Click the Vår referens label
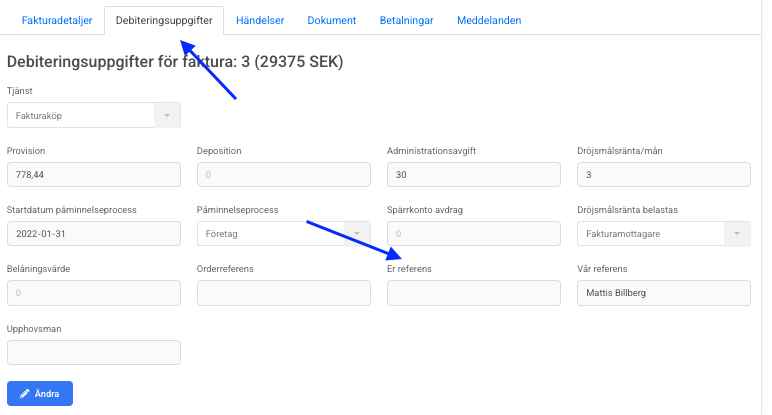This screenshot has width=772, height=415. [x=602, y=269]
